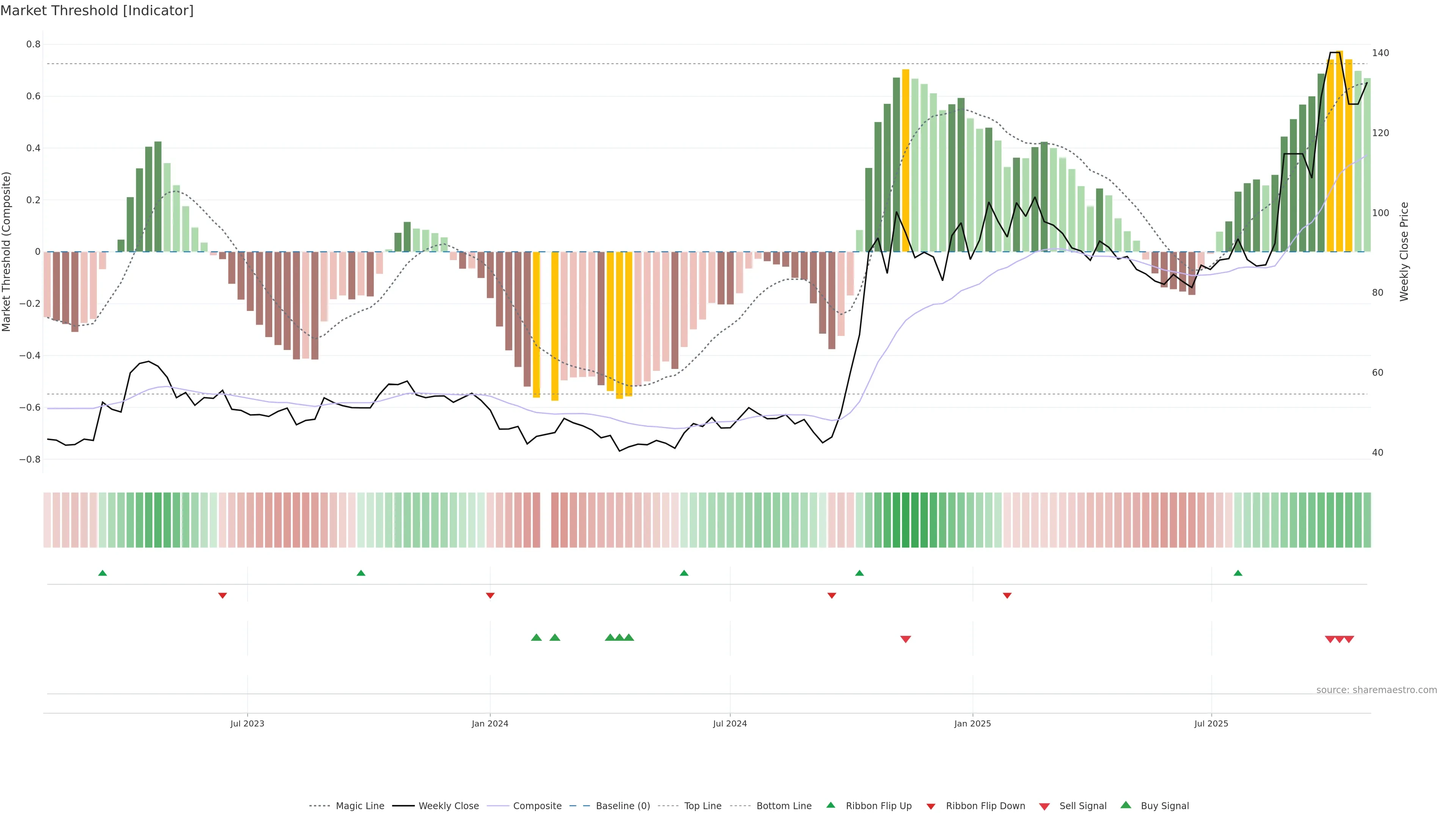This screenshot has width=1456, height=819.
Task: Click the ribbon flip down marker at Jan 2024
Action: [x=490, y=596]
